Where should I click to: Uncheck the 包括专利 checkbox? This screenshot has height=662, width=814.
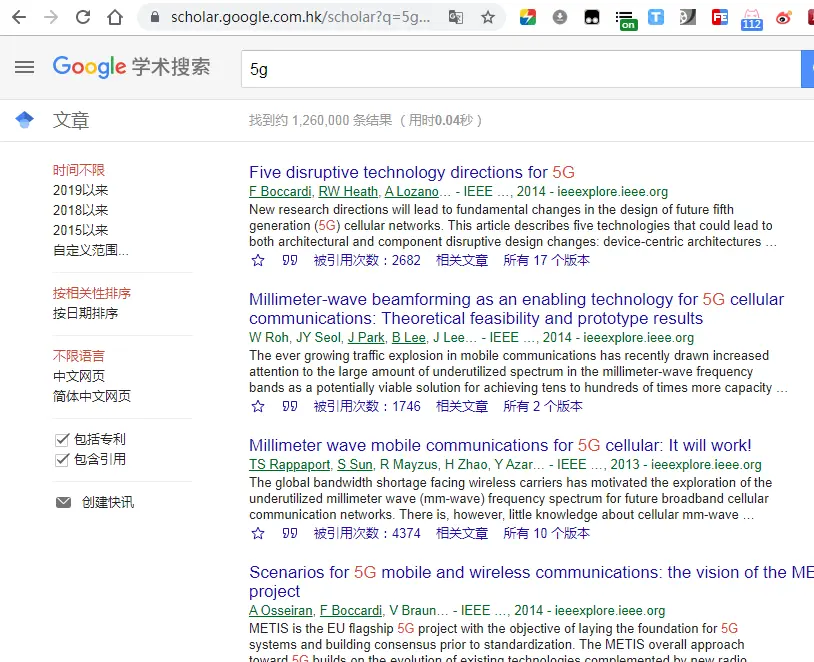pyautogui.click(x=62, y=440)
